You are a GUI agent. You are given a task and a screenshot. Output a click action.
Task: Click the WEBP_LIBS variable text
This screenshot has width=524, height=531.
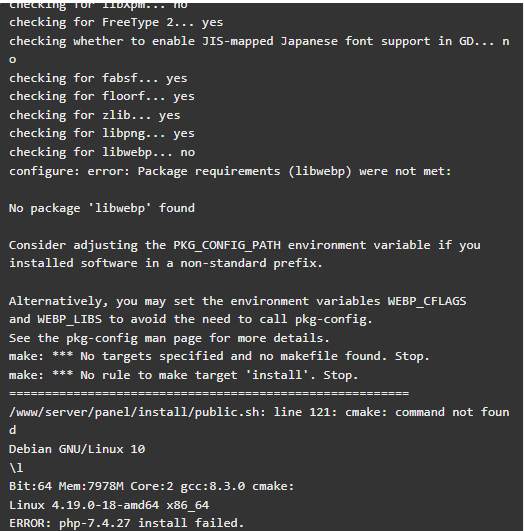point(69,320)
